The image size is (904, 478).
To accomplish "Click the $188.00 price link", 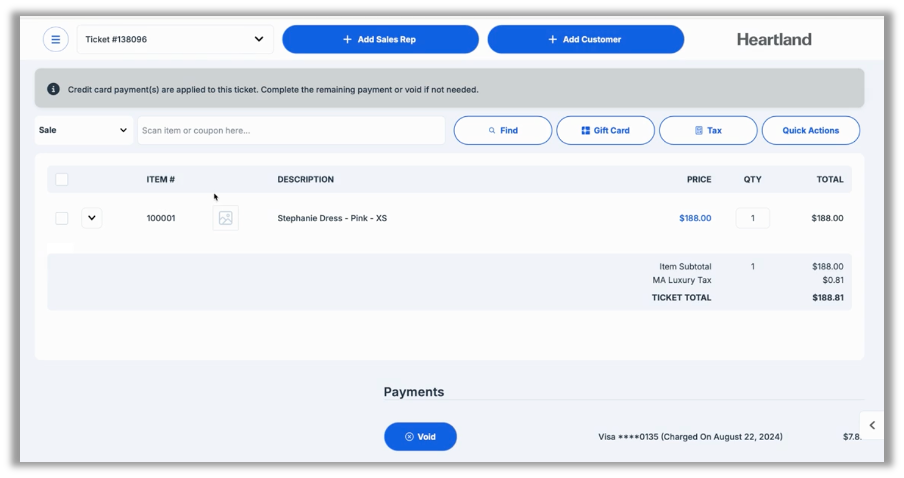I will [x=695, y=218].
